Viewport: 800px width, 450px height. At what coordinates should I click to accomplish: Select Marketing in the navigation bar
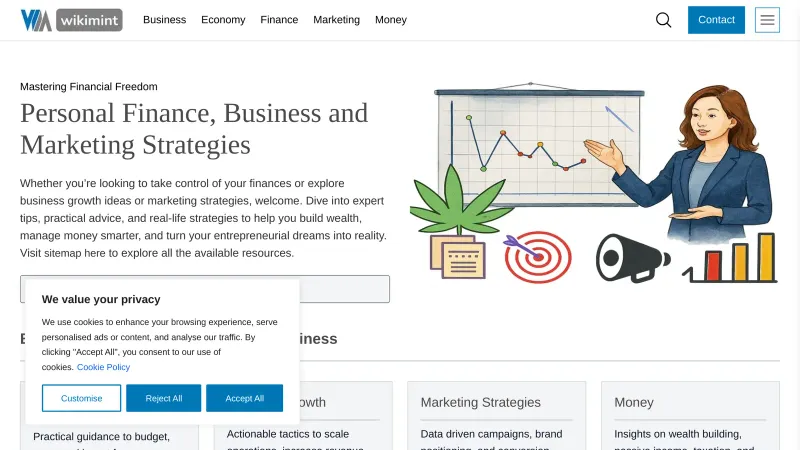pos(336,20)
